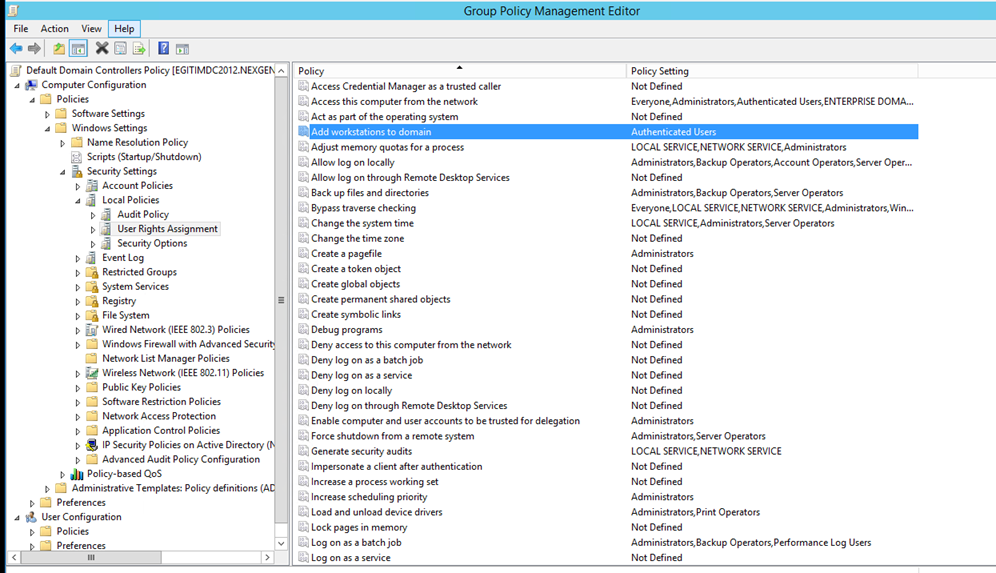Viewport: 996px width, 573px height.
Task: Collapse the Windows Settings node
Action: pos(47,129)
